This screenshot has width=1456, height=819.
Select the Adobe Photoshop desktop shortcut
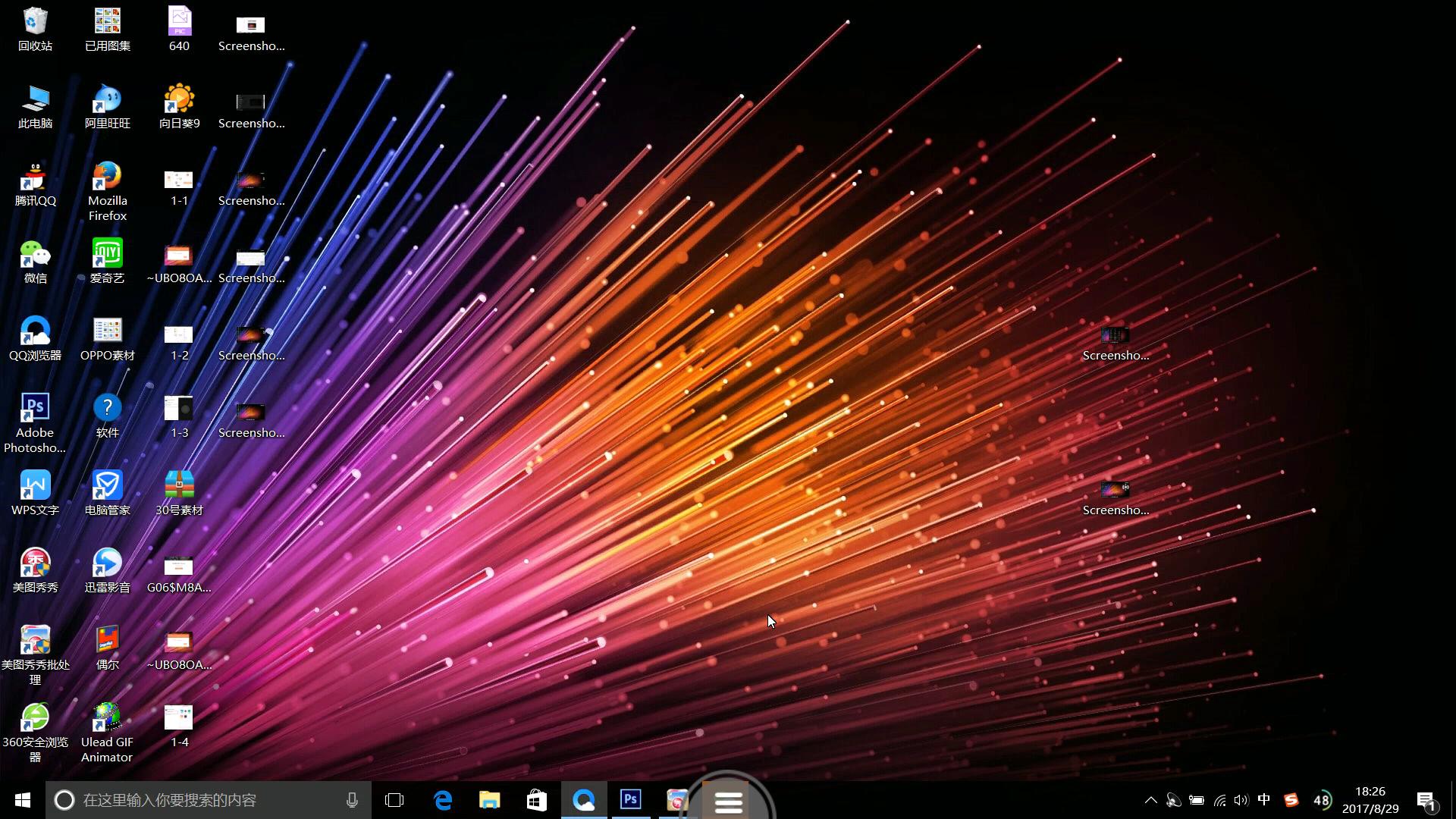click(x=35, y=422)
